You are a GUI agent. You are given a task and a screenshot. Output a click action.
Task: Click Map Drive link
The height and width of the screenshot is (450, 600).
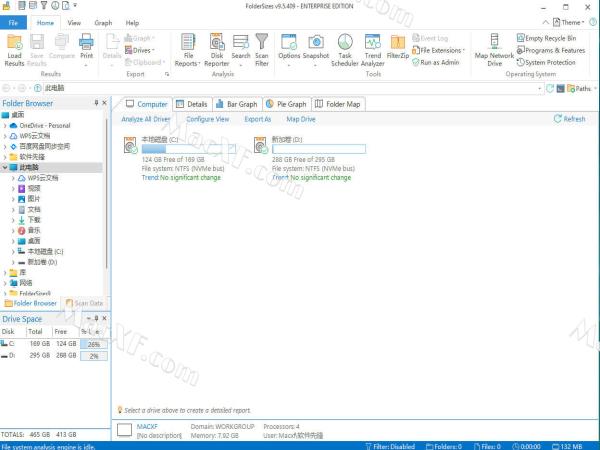pyautogui.click(x=301, y=119)
